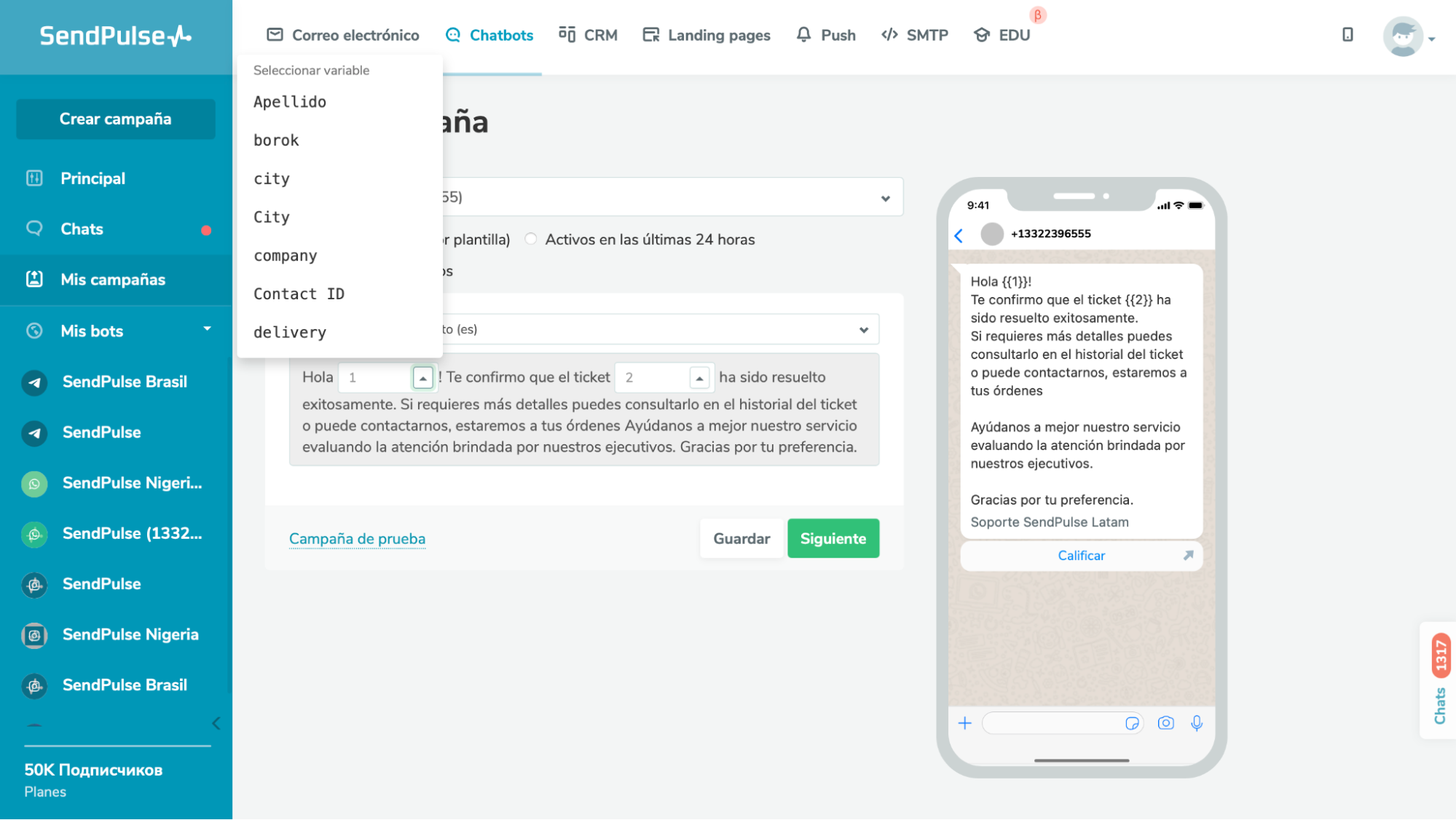Click the sticker icon in phone message field
This screenshot has height=820, width=1456.
[x=1132, y=723]
